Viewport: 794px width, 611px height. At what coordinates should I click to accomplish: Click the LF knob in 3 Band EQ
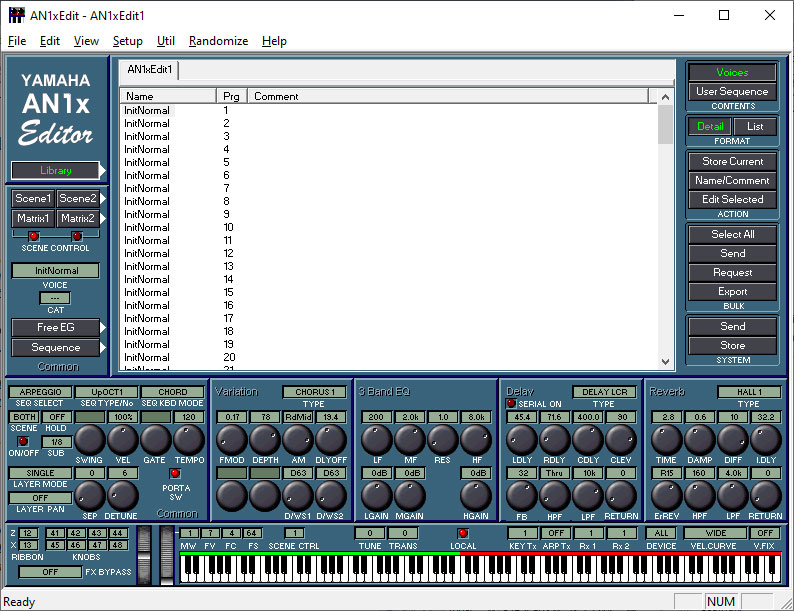click(x=376, y=439)
